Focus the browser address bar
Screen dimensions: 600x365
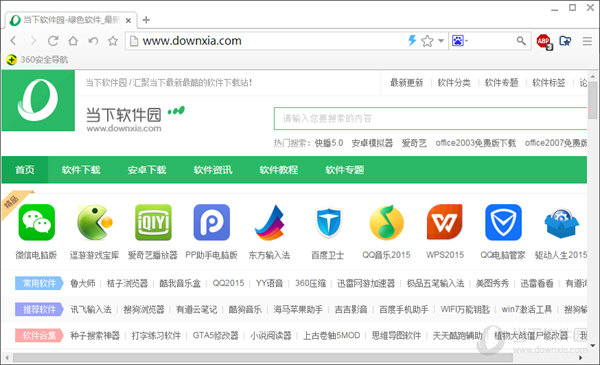click(268, 41)
